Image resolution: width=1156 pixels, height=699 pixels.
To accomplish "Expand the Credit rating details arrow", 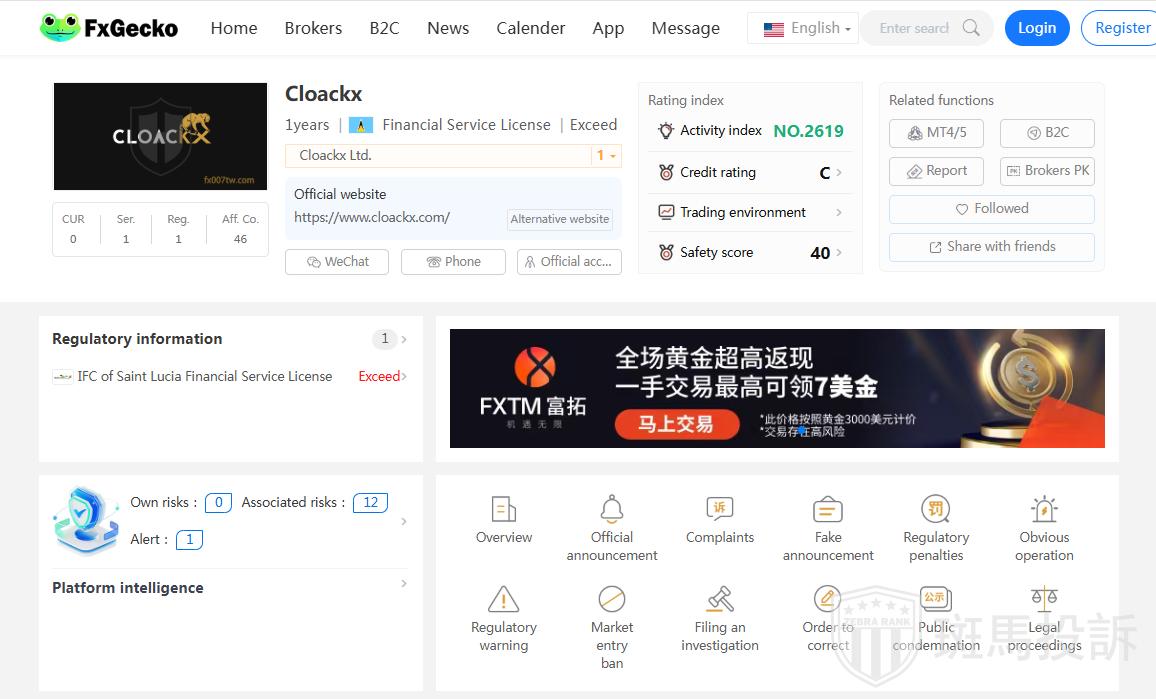I will (x=838, y=173).
